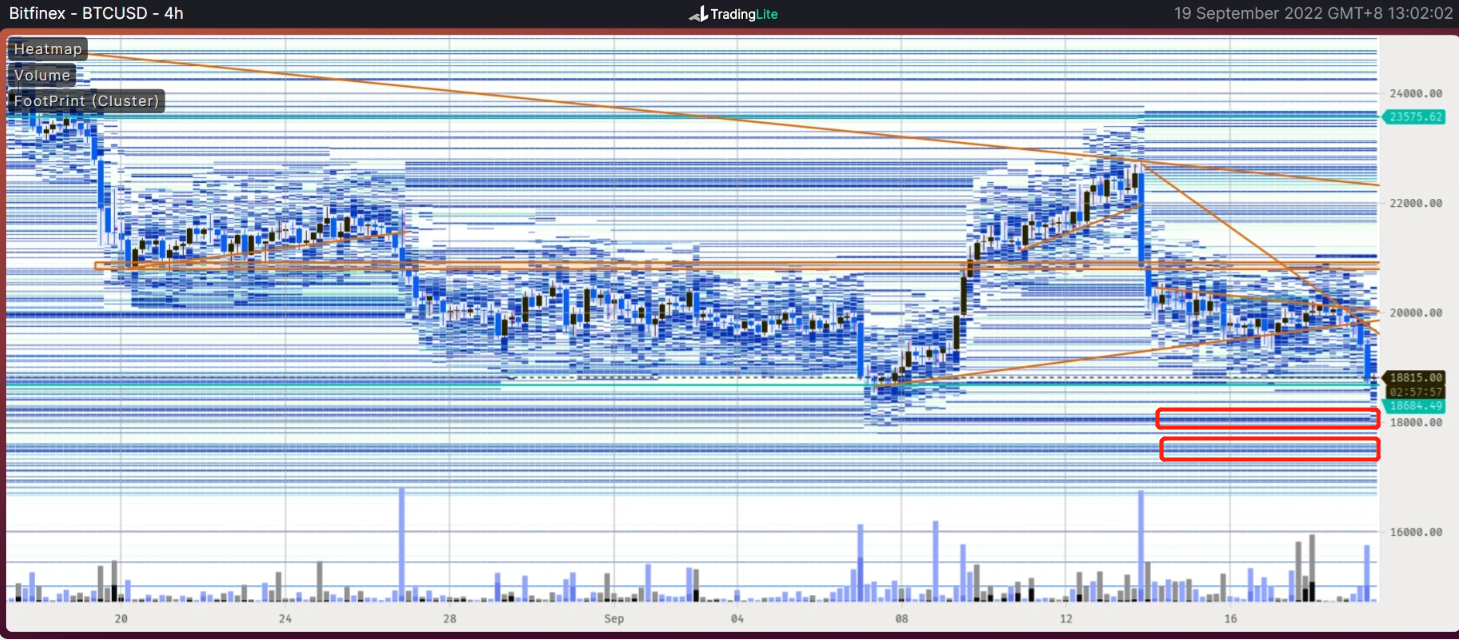Select the Volume indicator label
The height and width of the screenshot is (640, 1459).
tap(42, 75)
